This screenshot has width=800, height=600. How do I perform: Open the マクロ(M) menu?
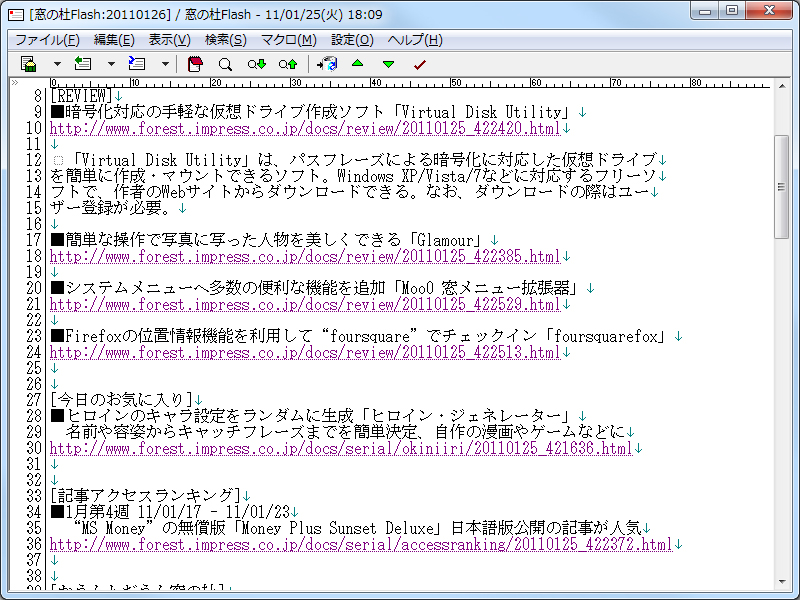289,40
